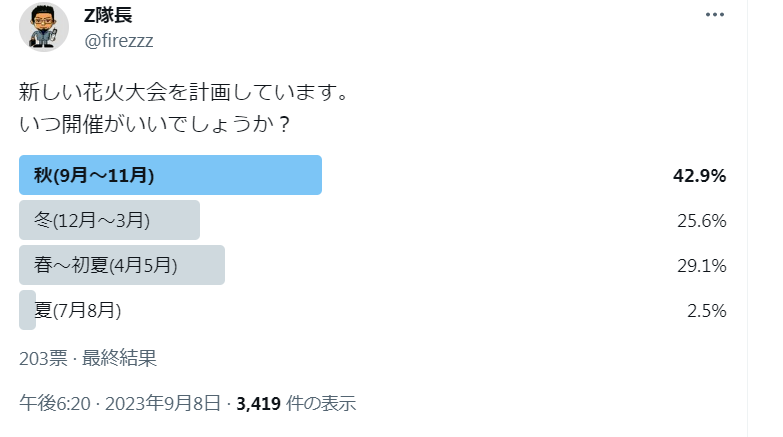Open the 2023年9月8日 date link
783x437 pixels.
(x=163, y=403)
